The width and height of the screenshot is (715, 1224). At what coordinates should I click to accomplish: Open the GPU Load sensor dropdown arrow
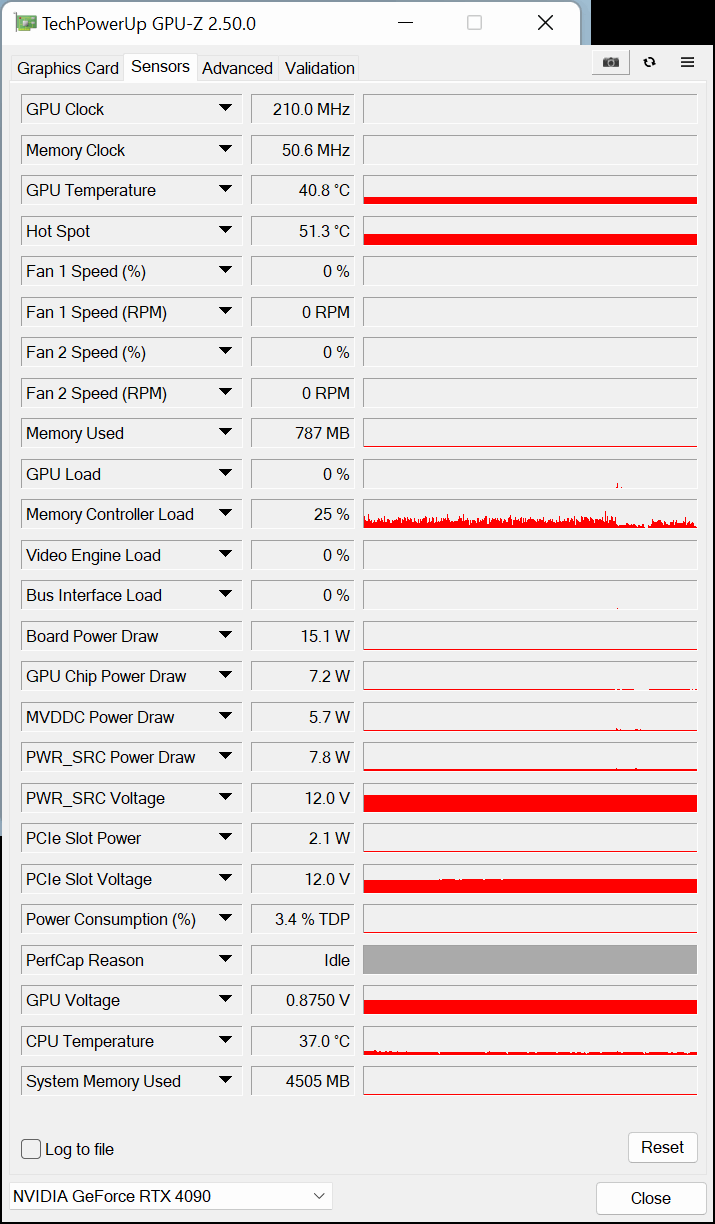226,474
